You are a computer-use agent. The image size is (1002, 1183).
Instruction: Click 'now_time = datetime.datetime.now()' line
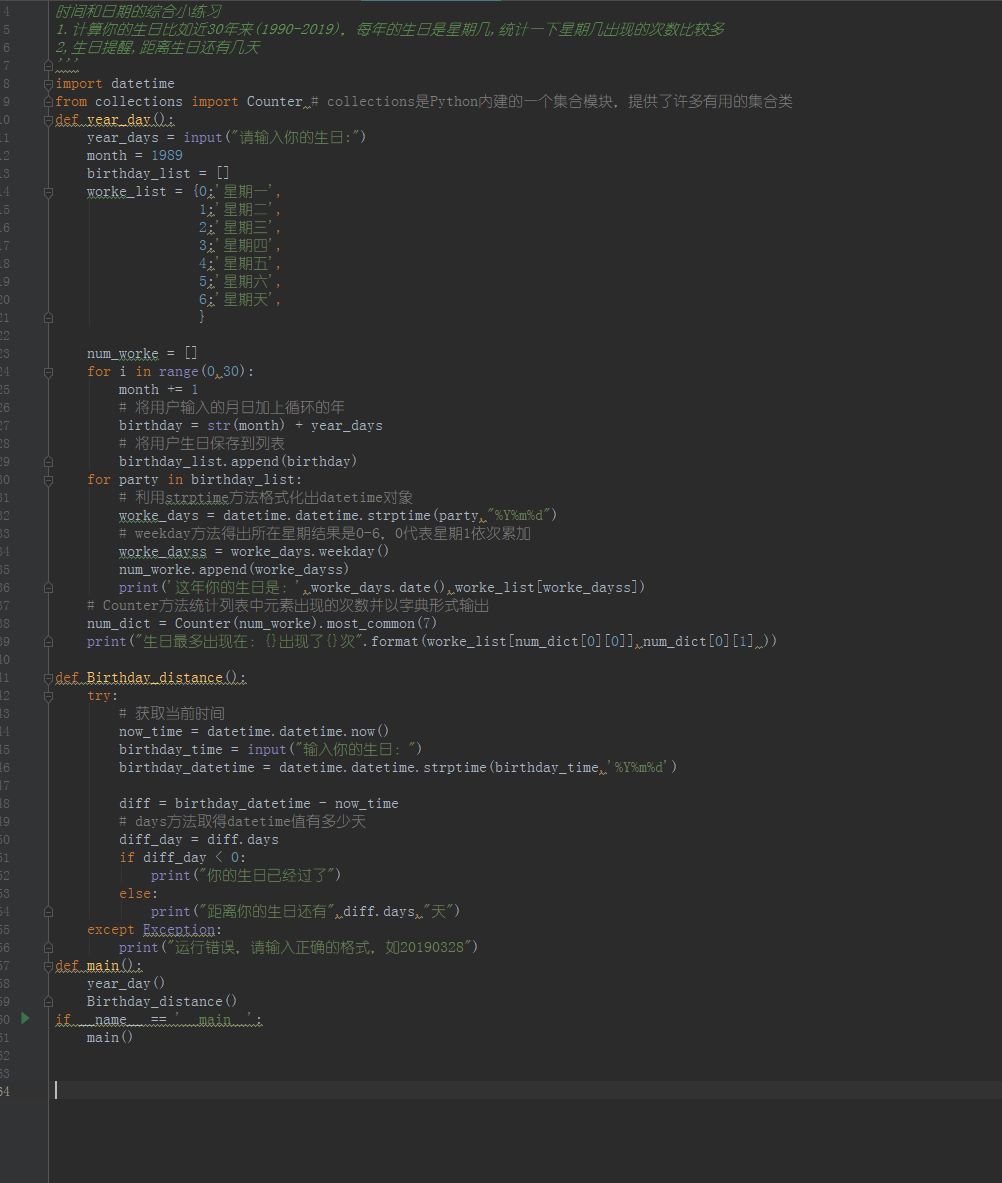point(254,731)
